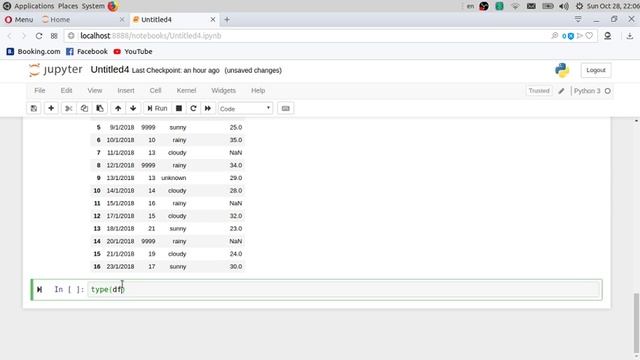Open the speed dial start page icon
The width and height of the screenshot is (640, 360).
click(54, 36)
